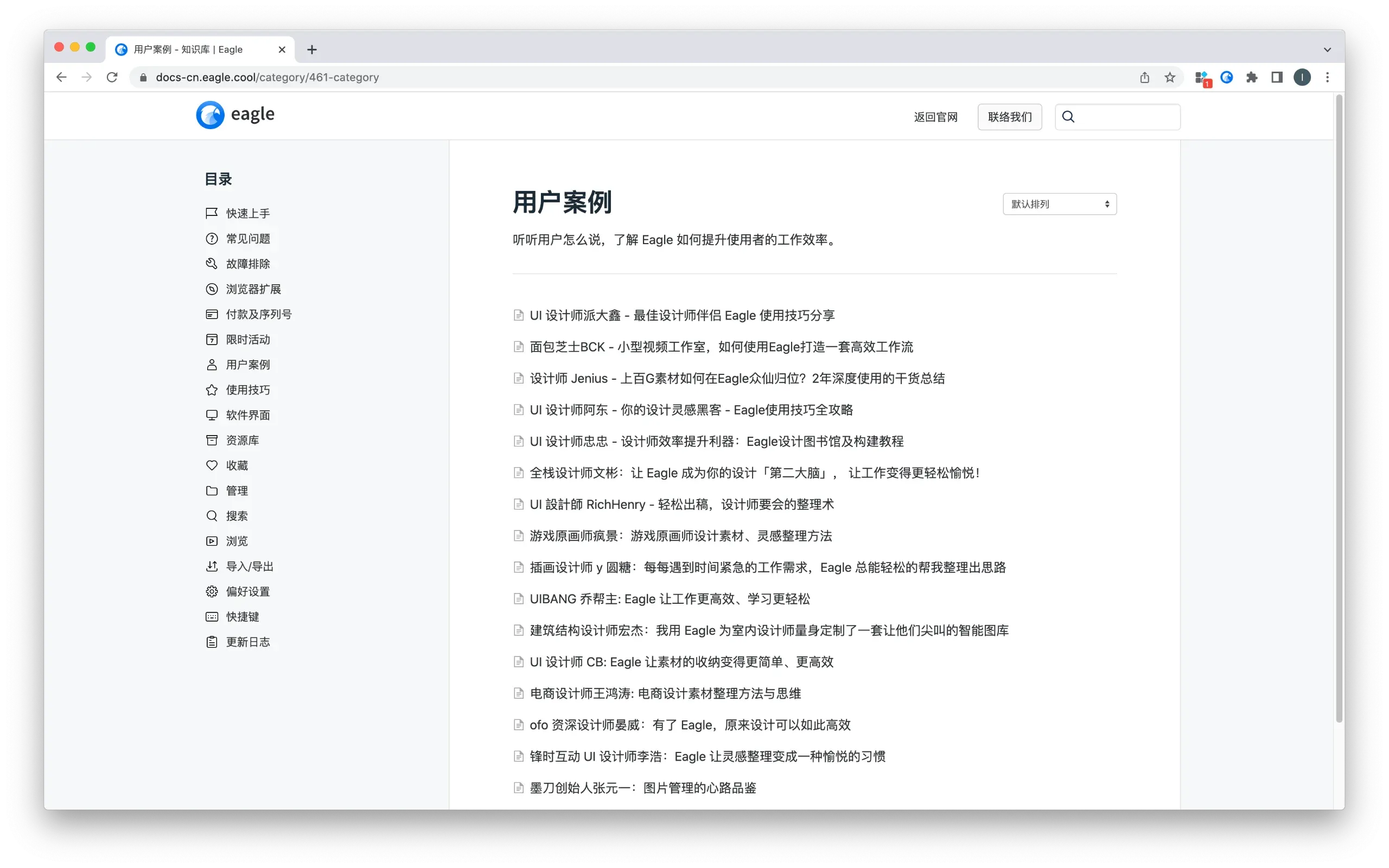Click the 偏好设置 gear icon
Screen dimensions: 1389x868
[x=212, y=591]
